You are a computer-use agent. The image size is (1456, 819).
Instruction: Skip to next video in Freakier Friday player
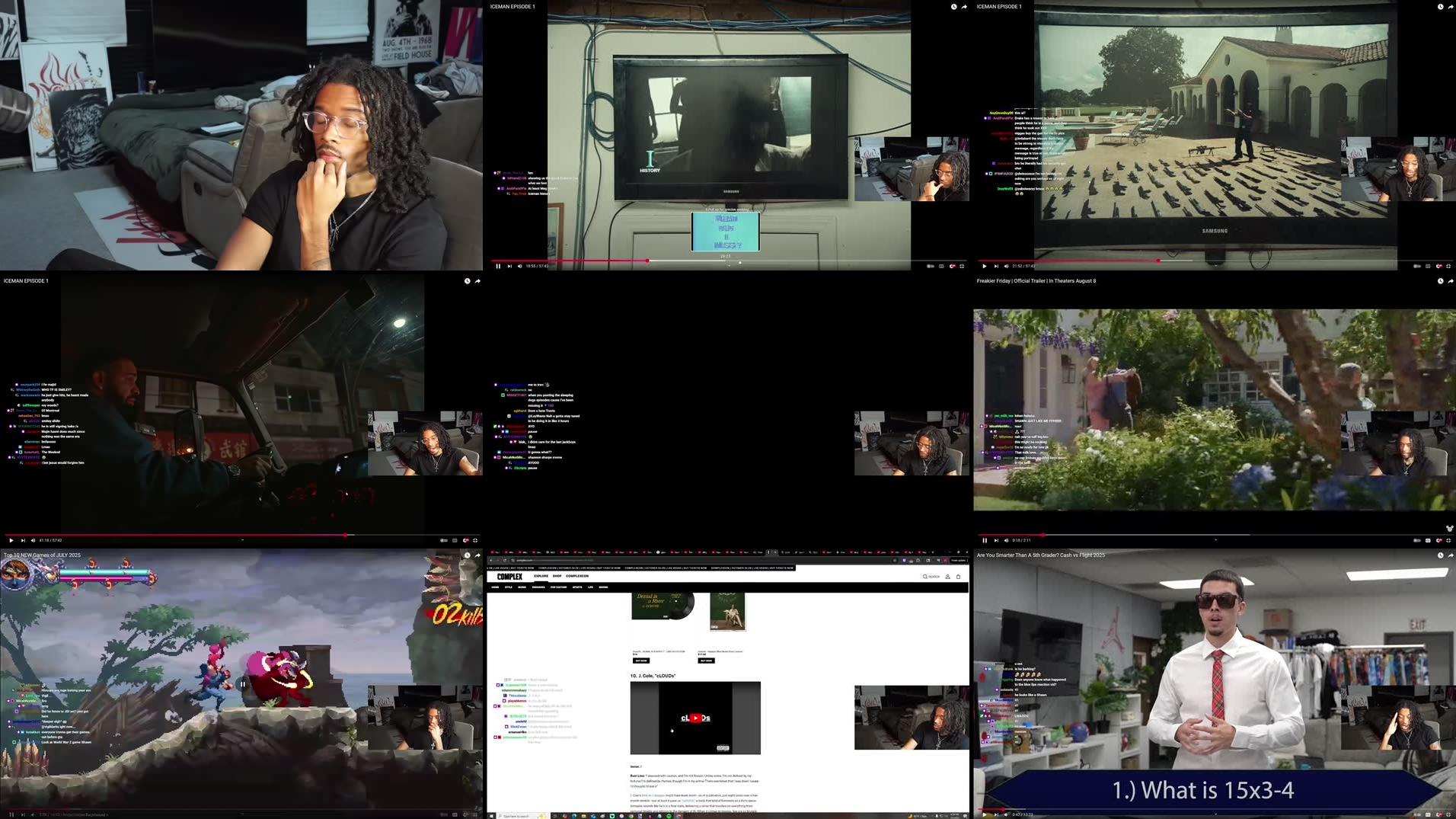tap(996, 540)
